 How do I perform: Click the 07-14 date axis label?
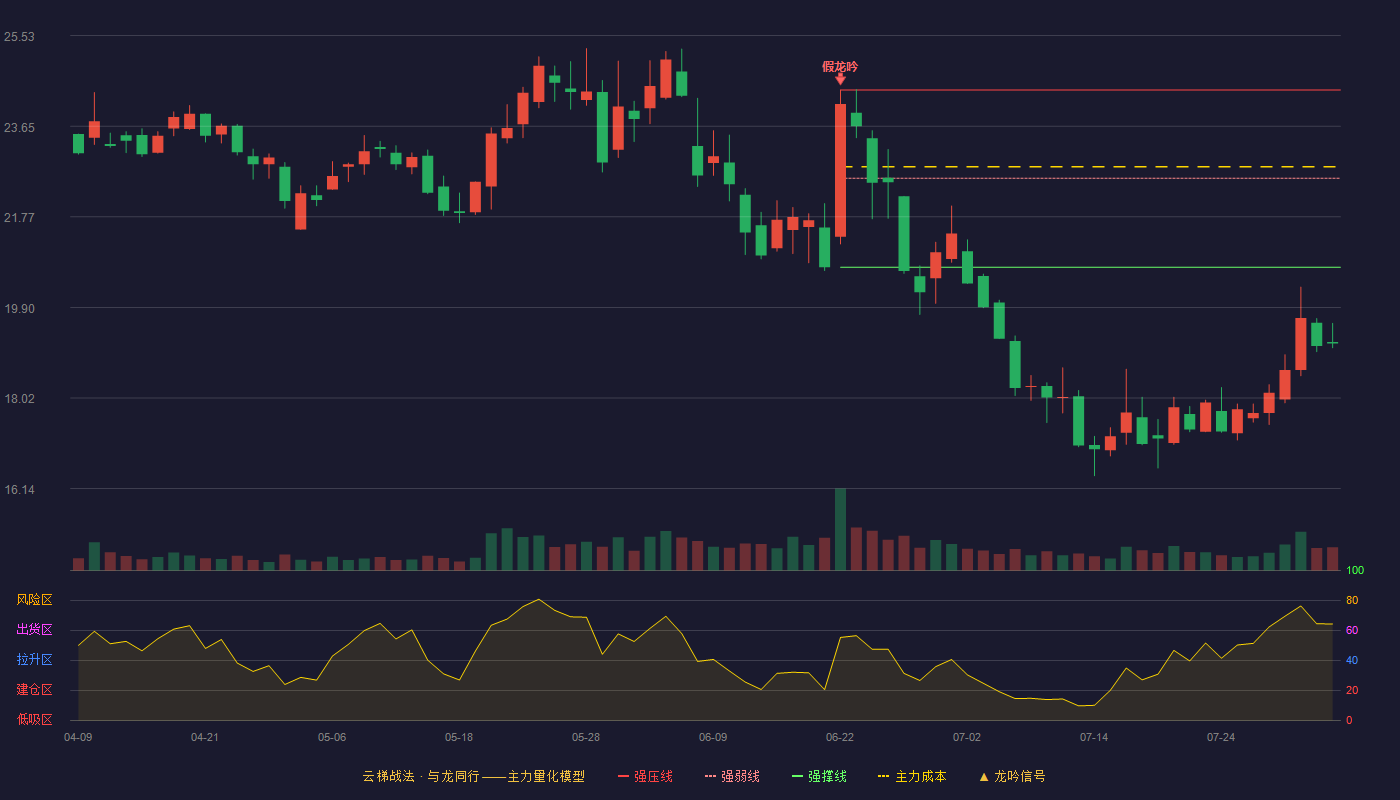pos(1094,737)
